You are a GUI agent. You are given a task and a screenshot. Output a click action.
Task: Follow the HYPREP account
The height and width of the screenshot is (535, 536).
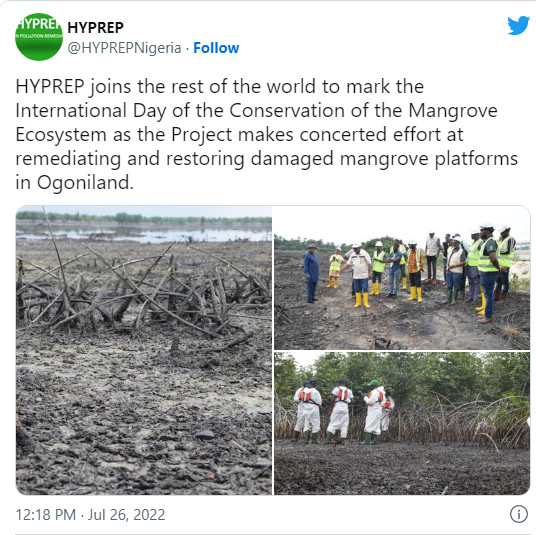pos(216,48)
